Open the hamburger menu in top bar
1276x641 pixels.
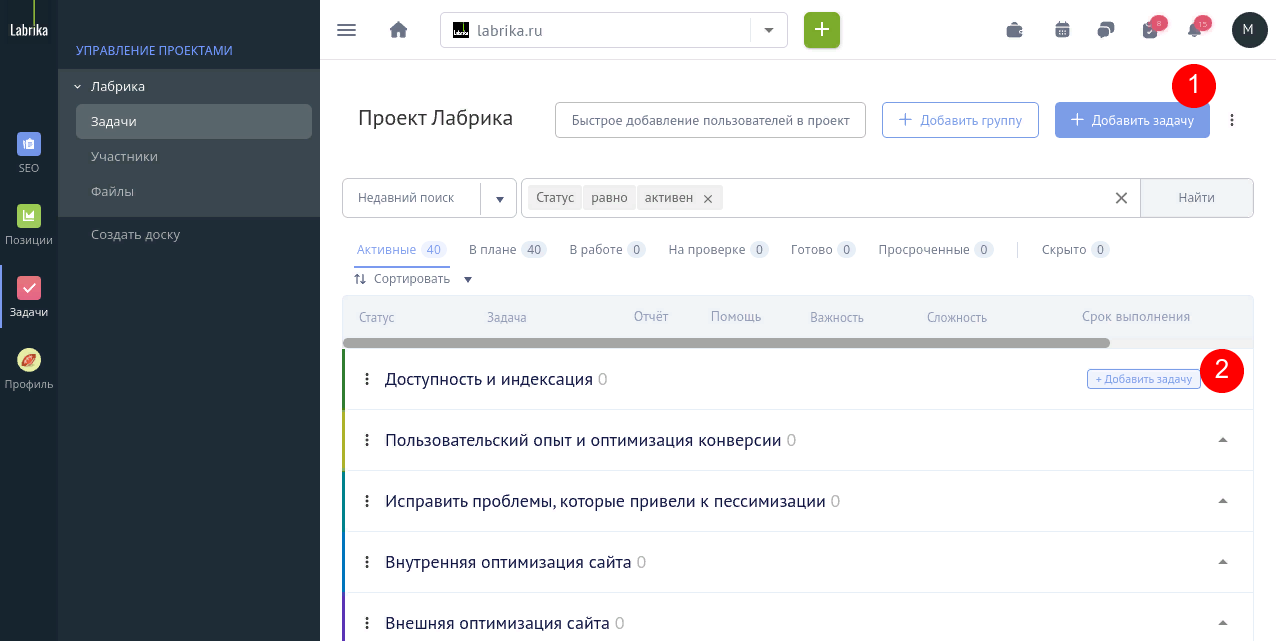[347, 30]
